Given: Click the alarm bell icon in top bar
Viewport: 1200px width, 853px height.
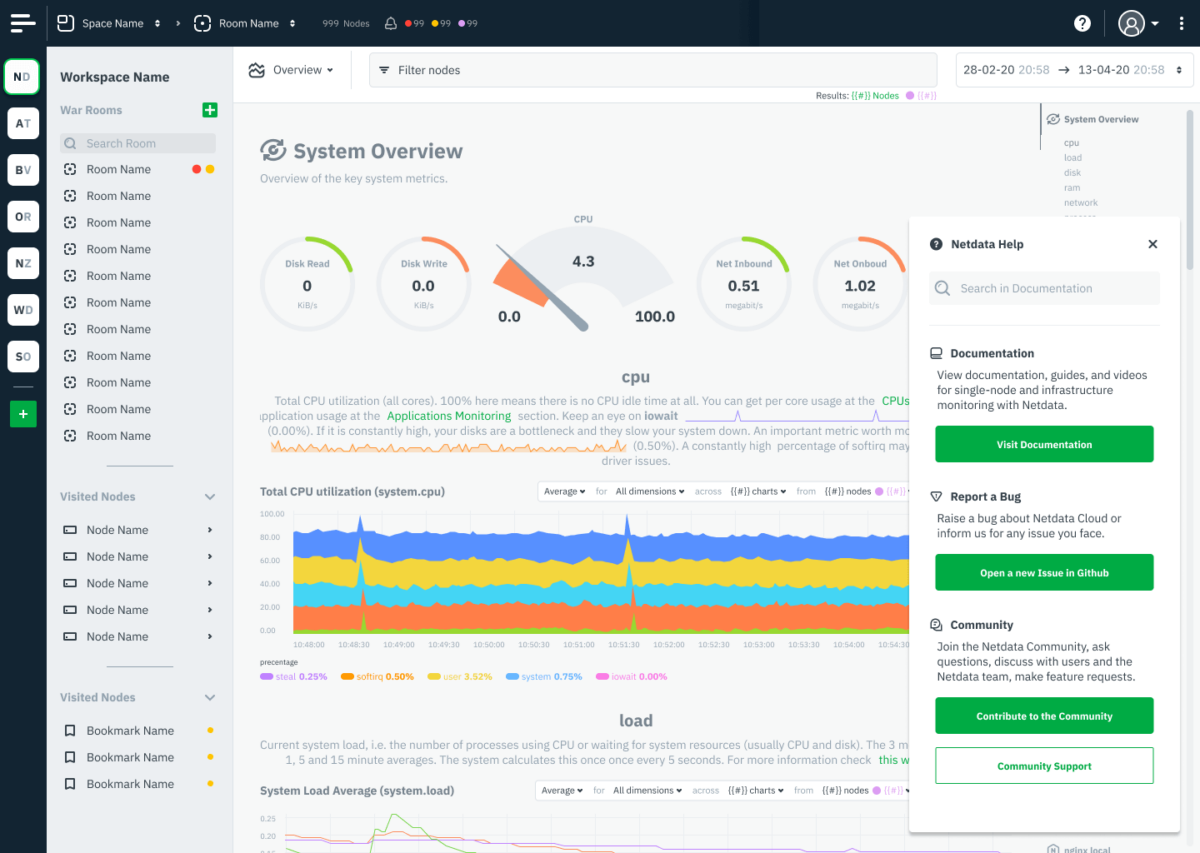Looking at the screenshot, I should 390,23.
